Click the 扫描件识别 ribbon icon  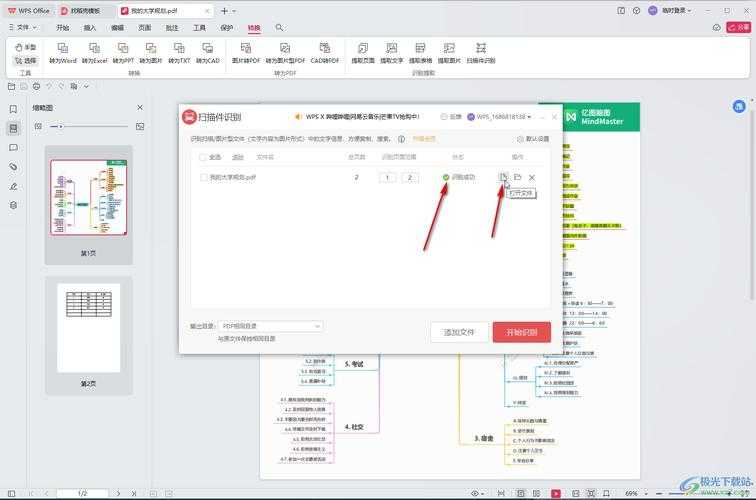[481, 53]
